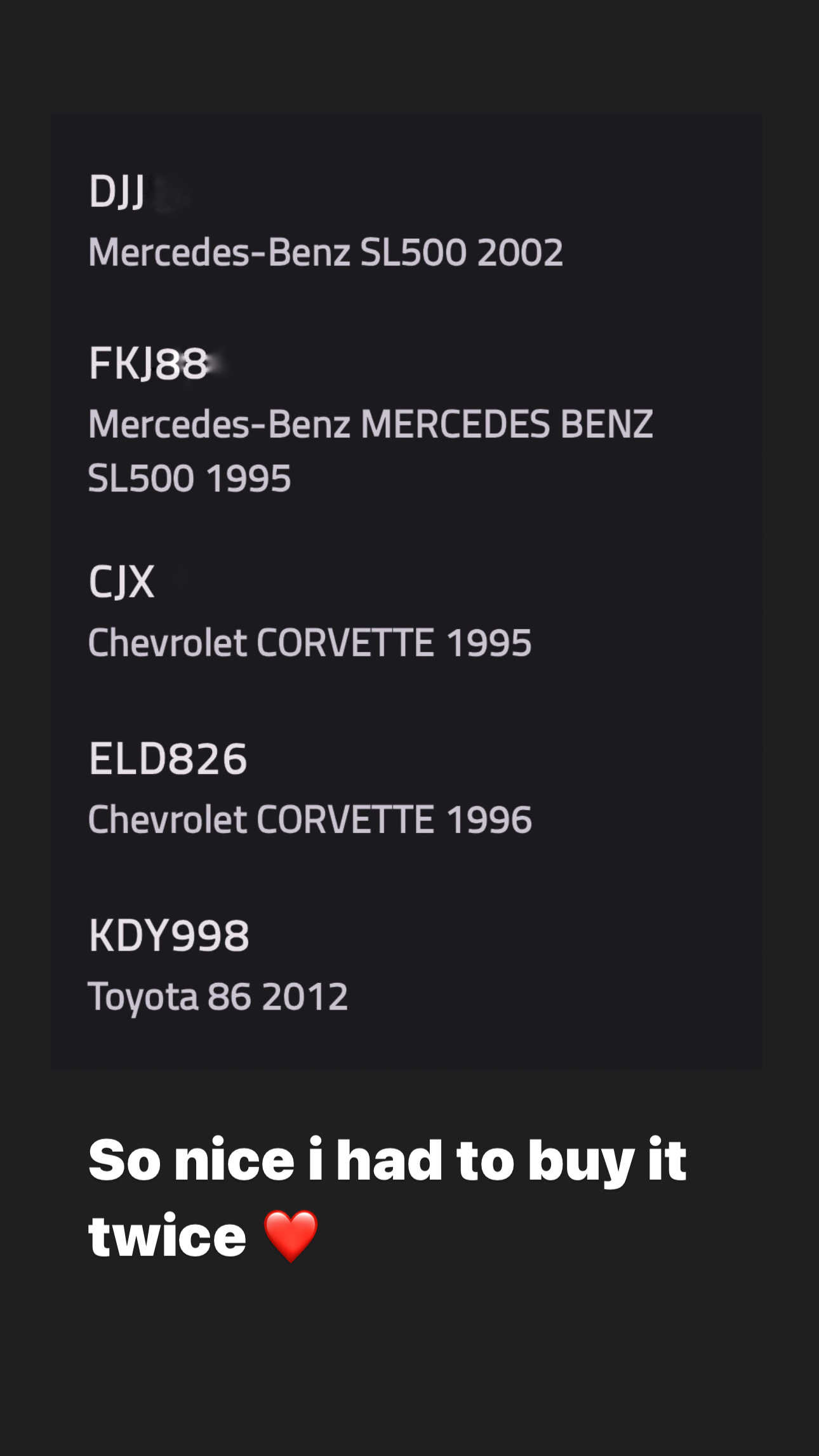The image size is (819, 1456).
Task: Select the FKJ88 plate number
Action: coord(148,364)
